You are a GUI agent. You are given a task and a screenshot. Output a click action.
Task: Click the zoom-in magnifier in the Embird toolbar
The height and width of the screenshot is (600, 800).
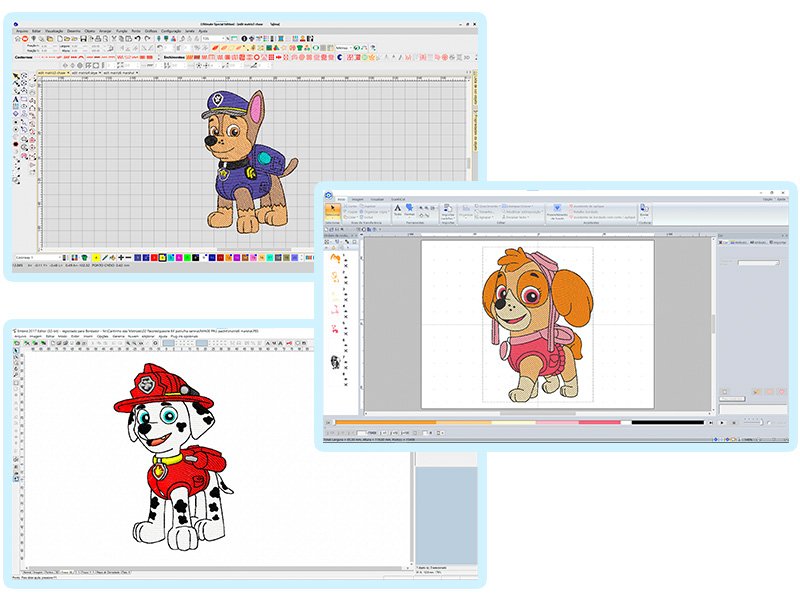coord(128,343)
